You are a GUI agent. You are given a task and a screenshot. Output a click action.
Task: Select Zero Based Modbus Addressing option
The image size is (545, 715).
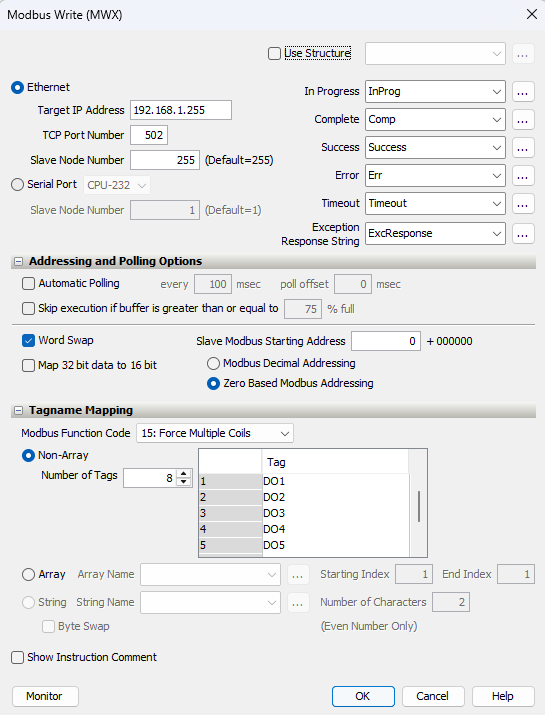213,383
